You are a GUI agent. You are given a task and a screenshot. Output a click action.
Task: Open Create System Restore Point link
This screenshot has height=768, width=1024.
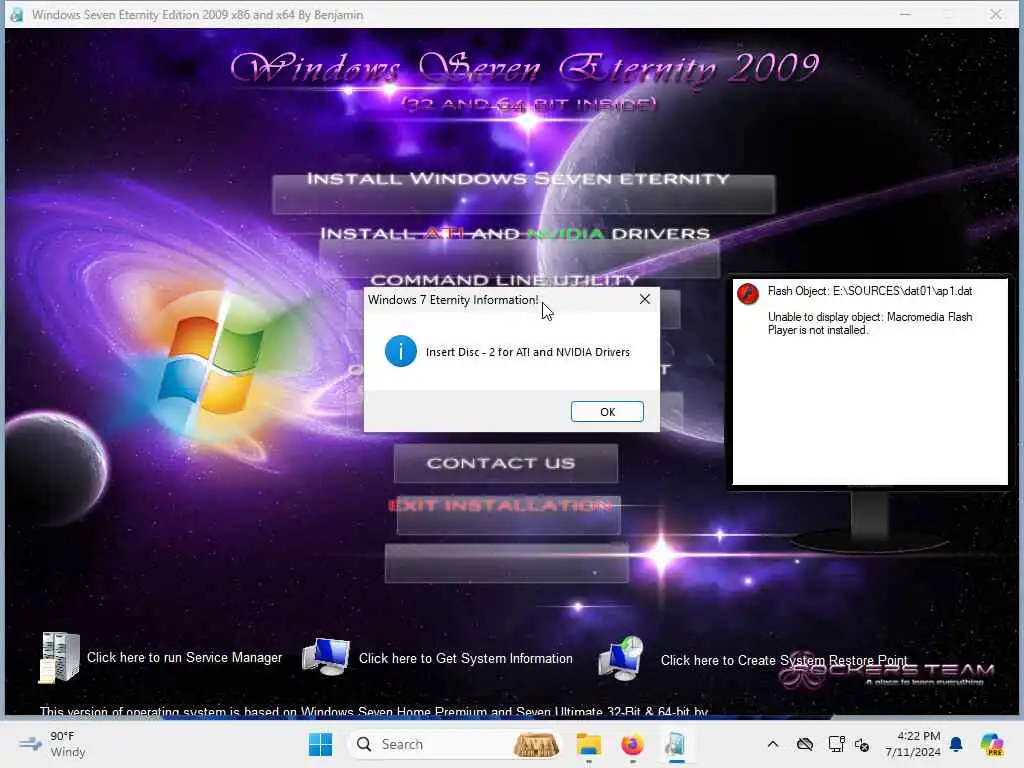(784, 660)
